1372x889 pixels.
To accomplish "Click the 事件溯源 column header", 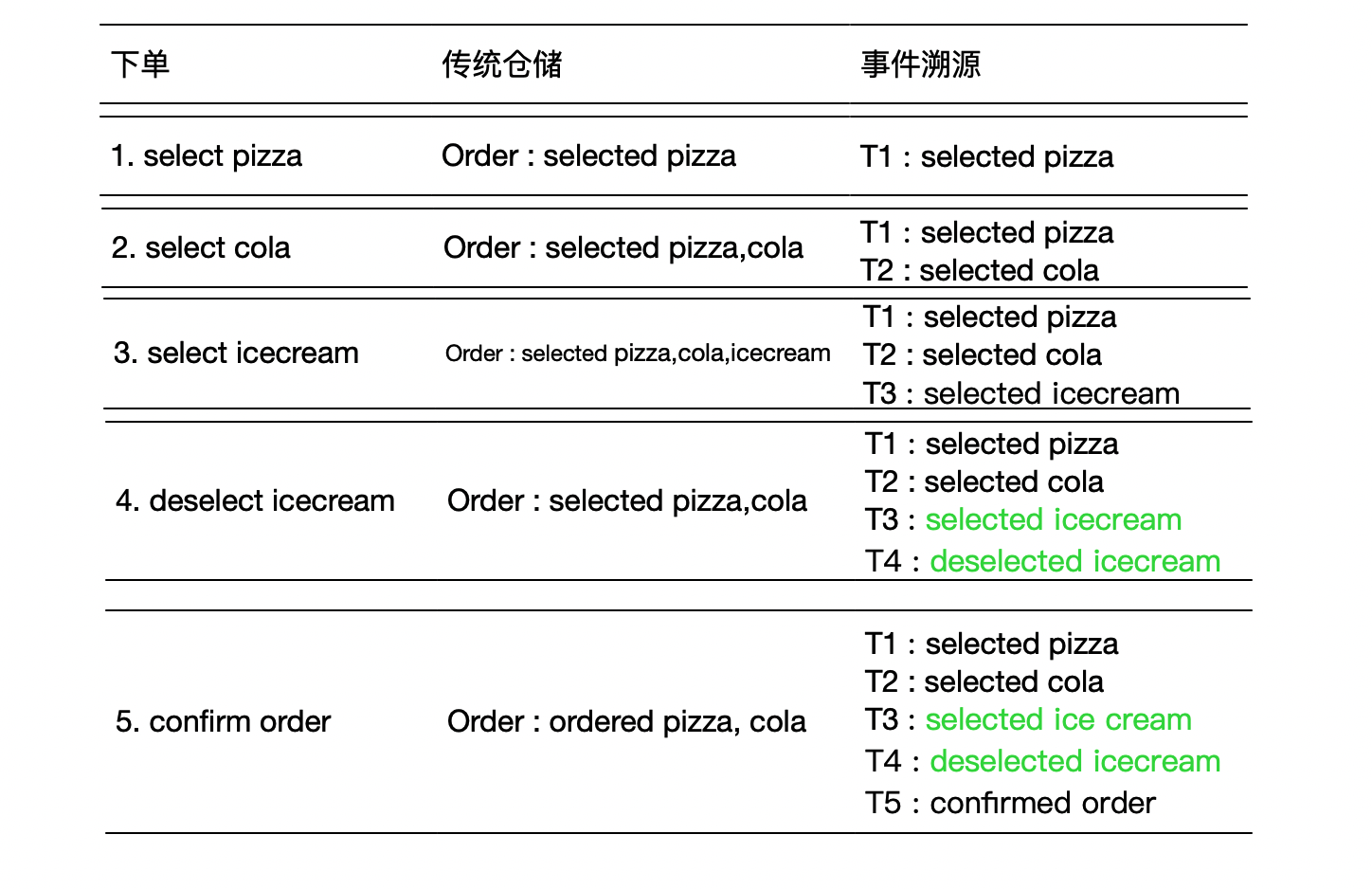I will 920,64.
